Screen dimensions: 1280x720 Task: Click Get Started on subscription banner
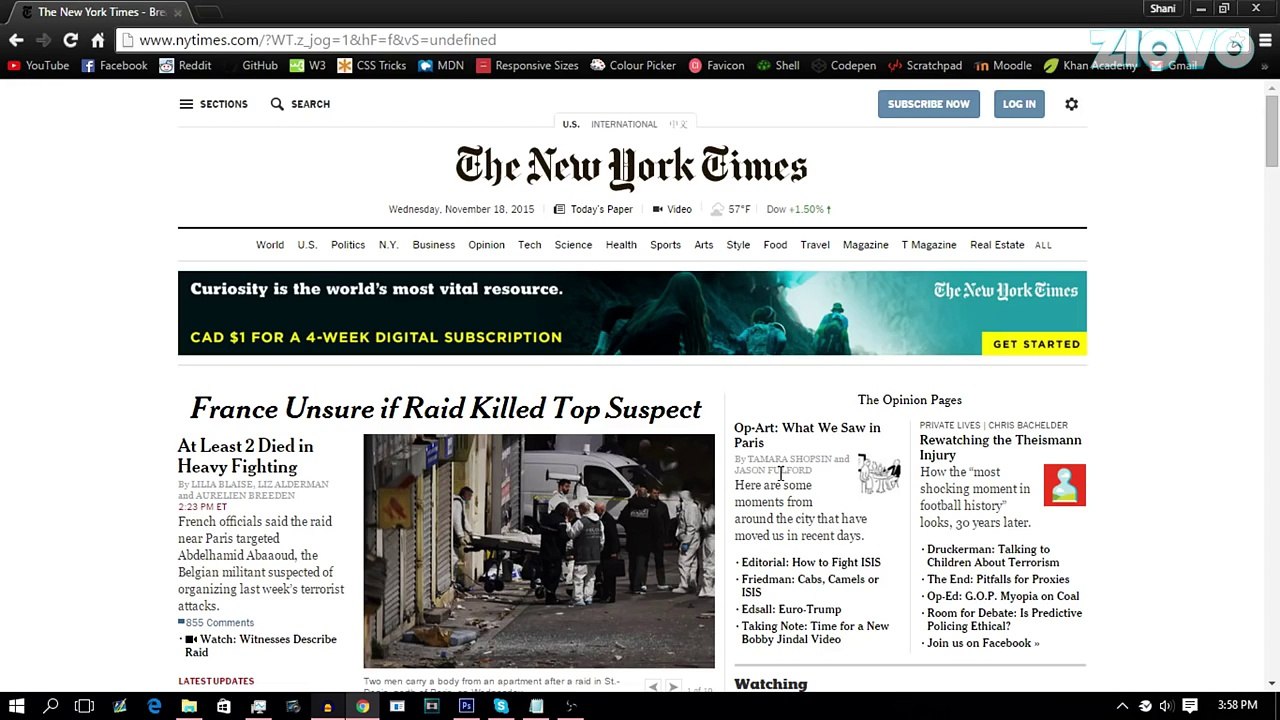1036,344
